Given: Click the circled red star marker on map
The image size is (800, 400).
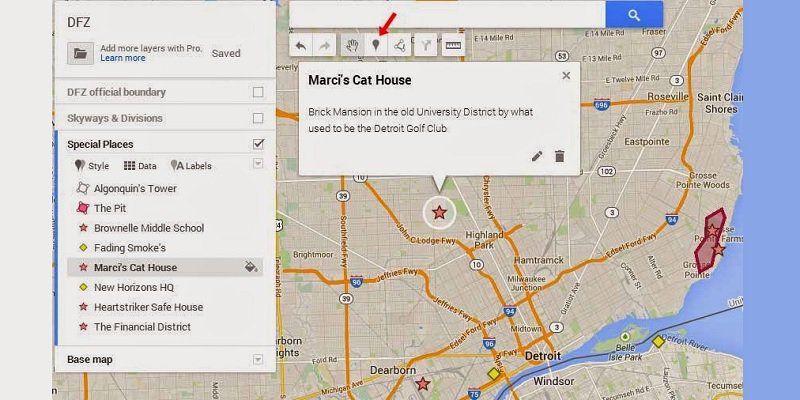Looking at the screenshot, I should click(439, 212).
